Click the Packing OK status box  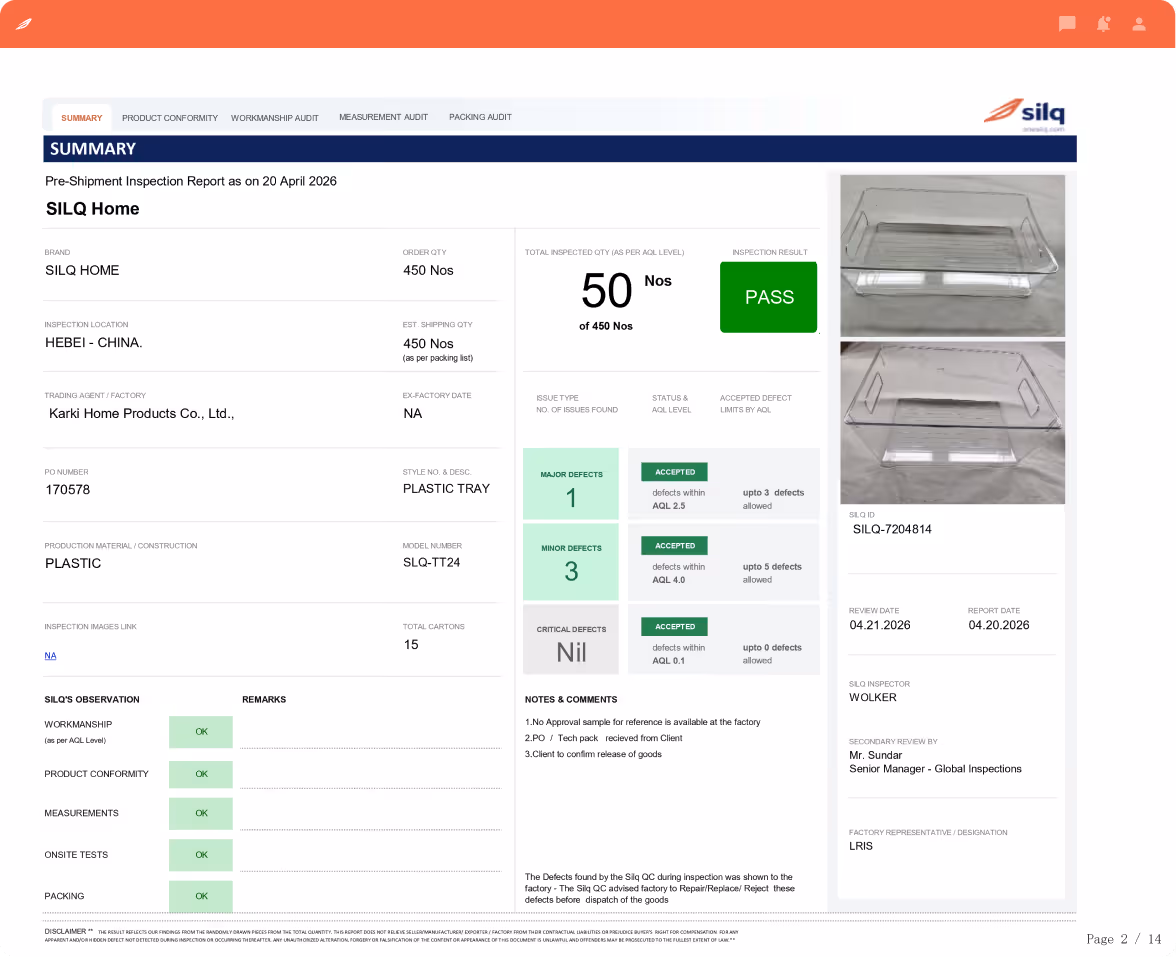(x=201, y=896)
